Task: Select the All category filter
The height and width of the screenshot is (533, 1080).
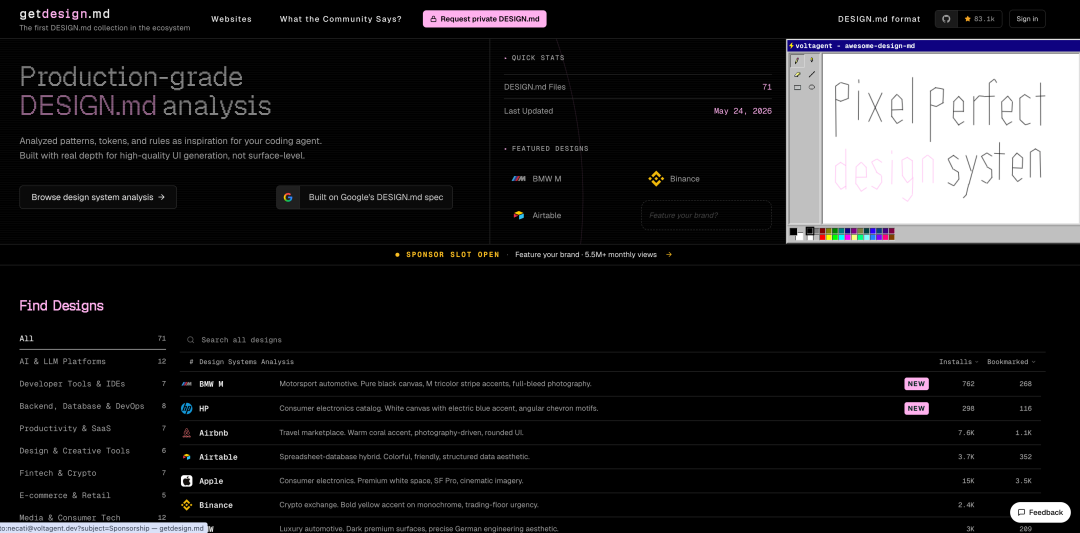Action: pos(92,338)
